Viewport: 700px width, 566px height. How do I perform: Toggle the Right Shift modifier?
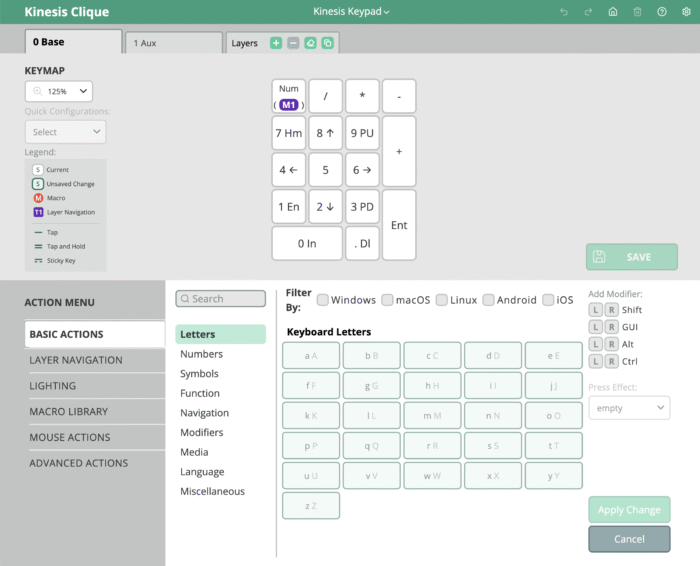(611, 310)
